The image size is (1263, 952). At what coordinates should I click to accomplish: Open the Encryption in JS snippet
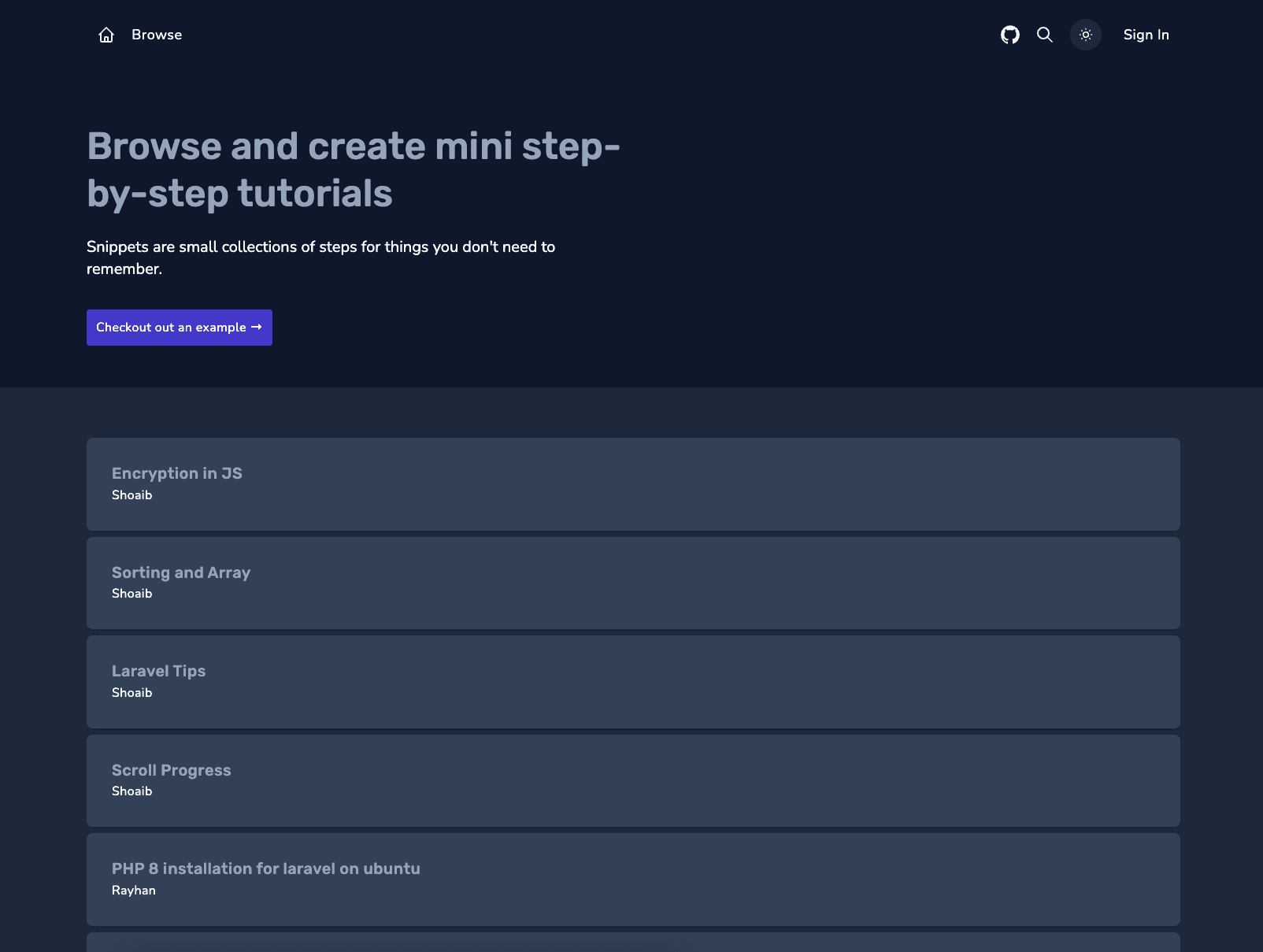[177, 473]
